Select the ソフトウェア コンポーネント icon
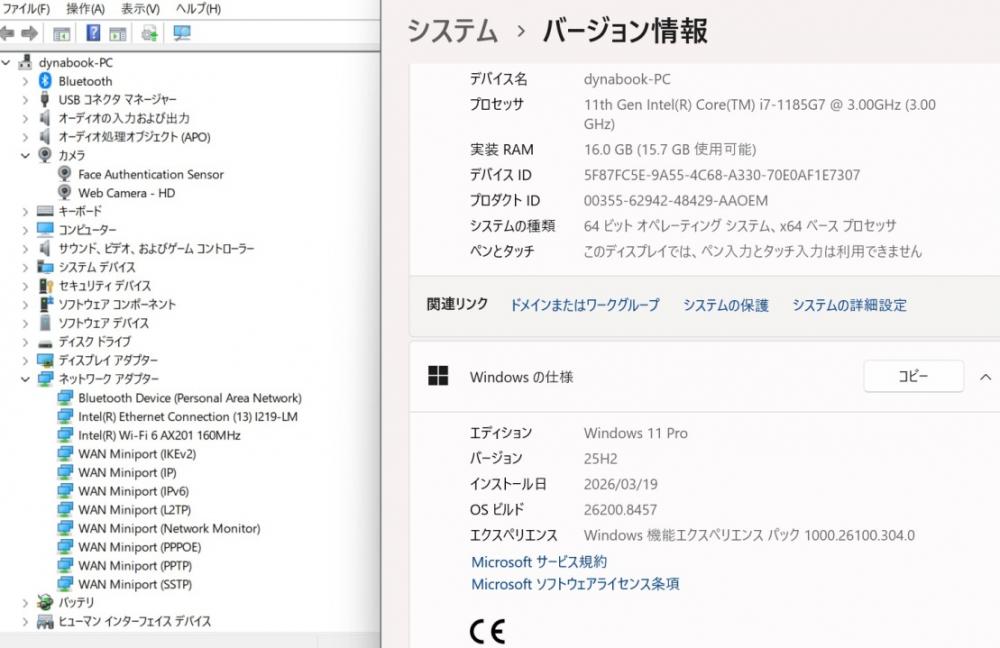The image size is (1000, 648). pyautogui.click(x=46, y=304)
